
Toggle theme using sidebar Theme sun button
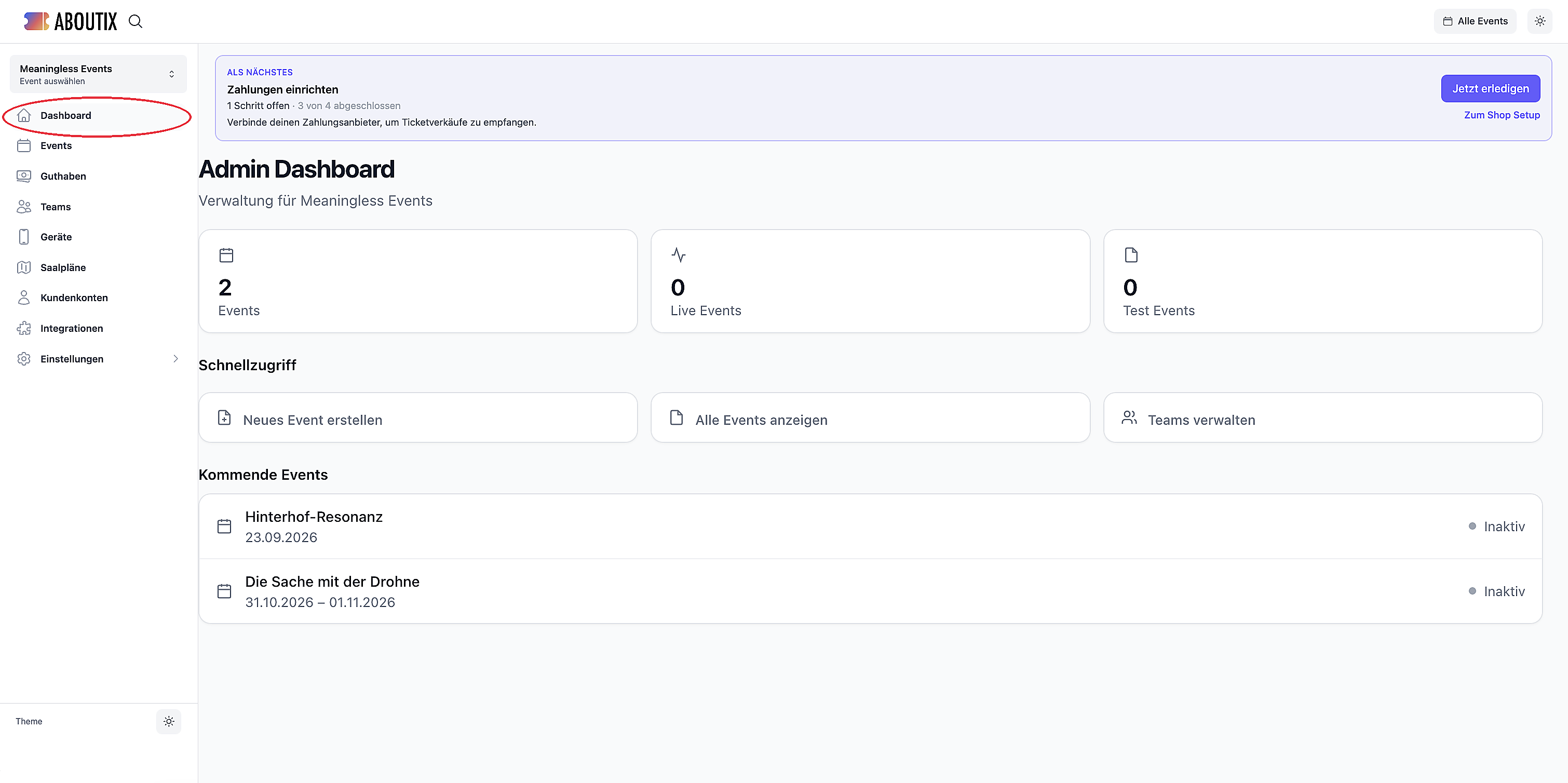(x=169, y=722)
